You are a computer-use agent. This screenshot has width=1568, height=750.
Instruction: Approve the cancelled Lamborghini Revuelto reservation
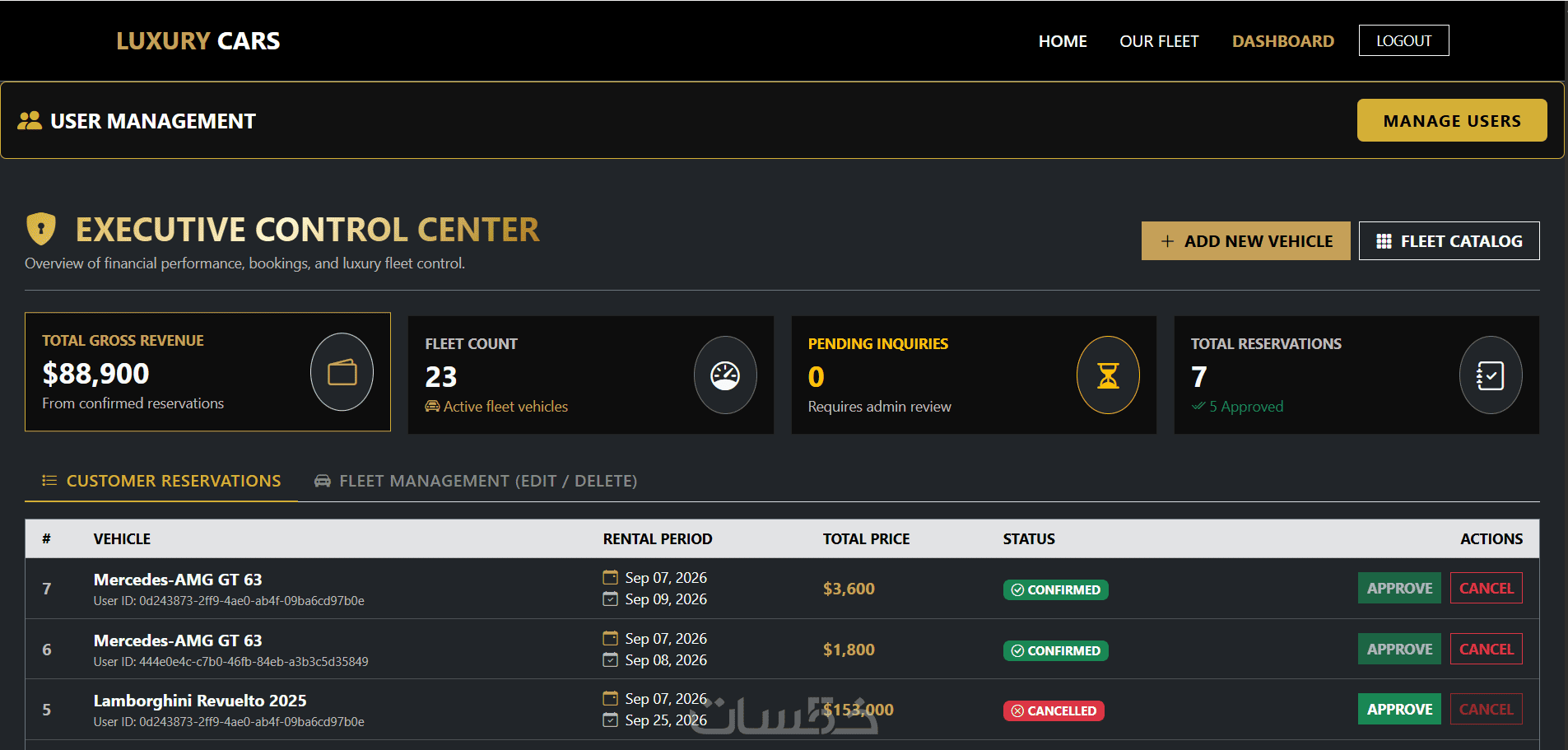click(x=1399, y=709)
